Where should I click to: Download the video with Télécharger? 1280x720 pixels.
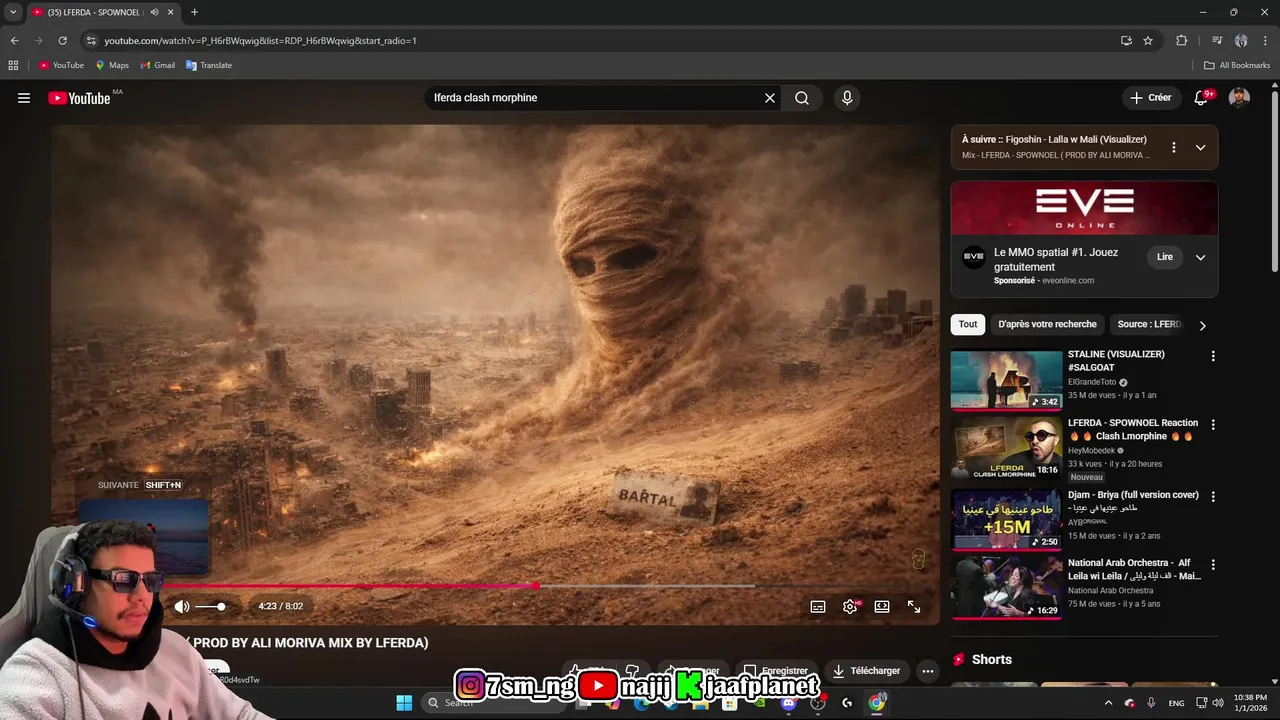coord(867,671)
